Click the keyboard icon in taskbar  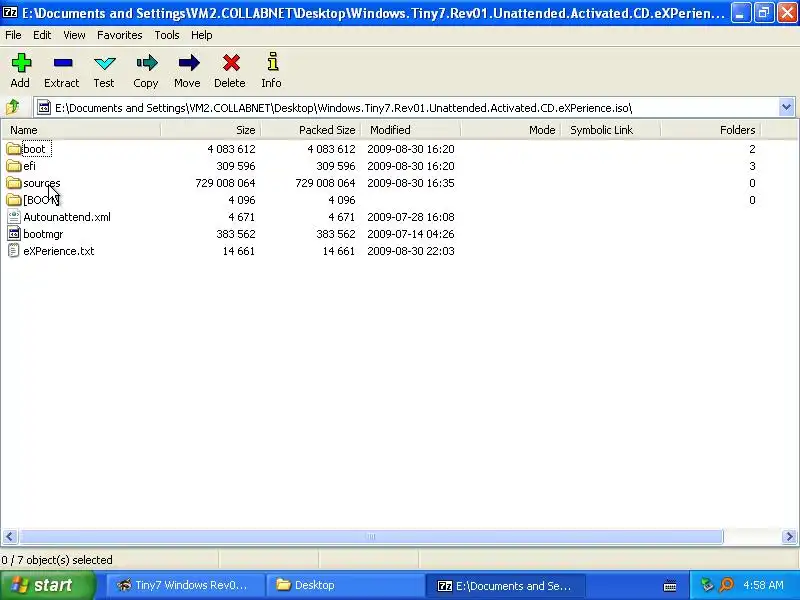[670, 586]
